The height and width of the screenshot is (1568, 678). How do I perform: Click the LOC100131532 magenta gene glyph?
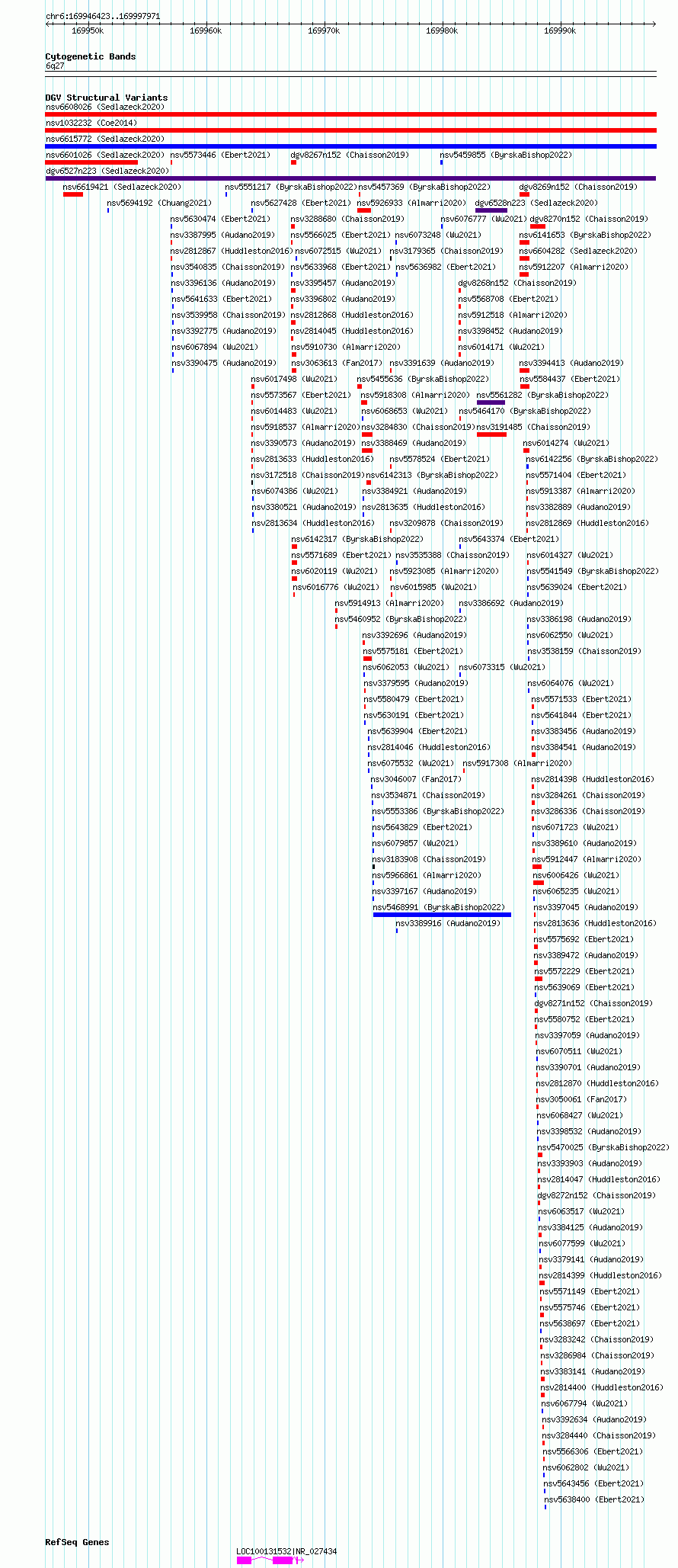point(270,1560)
